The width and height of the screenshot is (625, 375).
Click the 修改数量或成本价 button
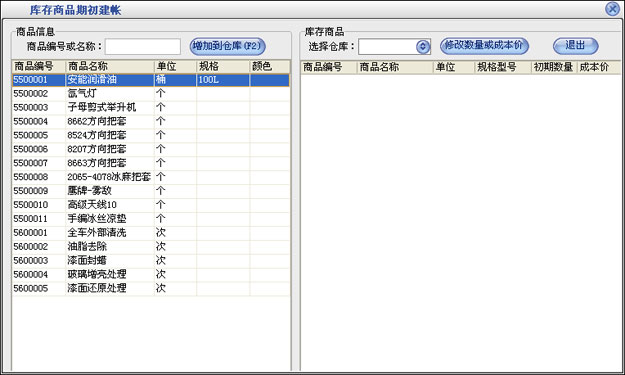click(x=484, y=46)
